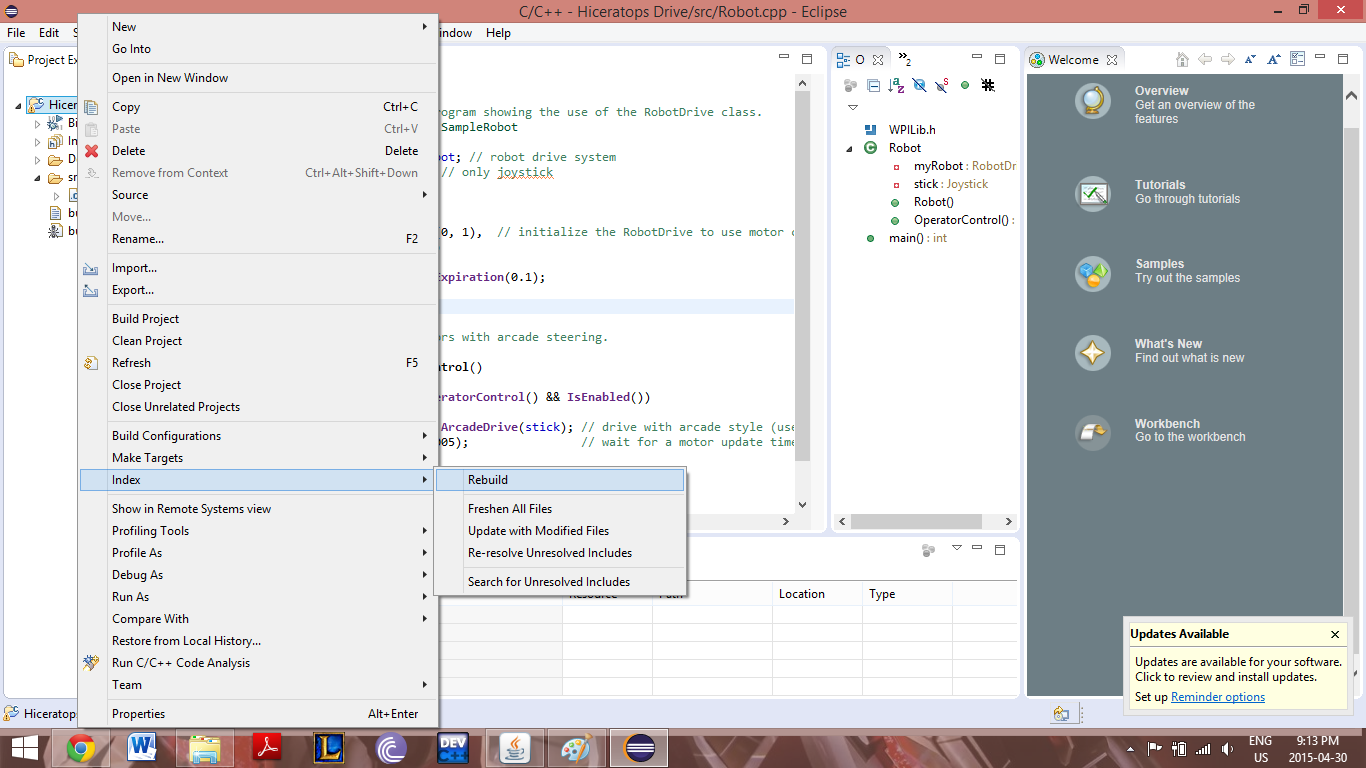Toggle hide fields icon in Outline
The width and height of the screenshot is (1366, 768).
click(919, 86)
